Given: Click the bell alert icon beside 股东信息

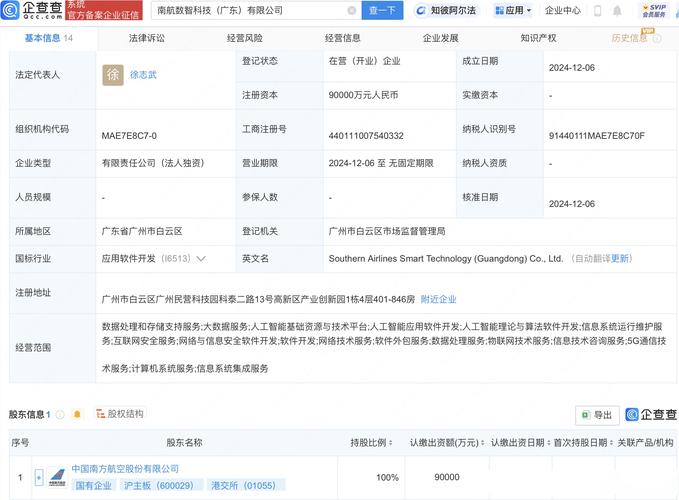Looking at the screenshot, I should pyautogui.click(x=77, y=415).
